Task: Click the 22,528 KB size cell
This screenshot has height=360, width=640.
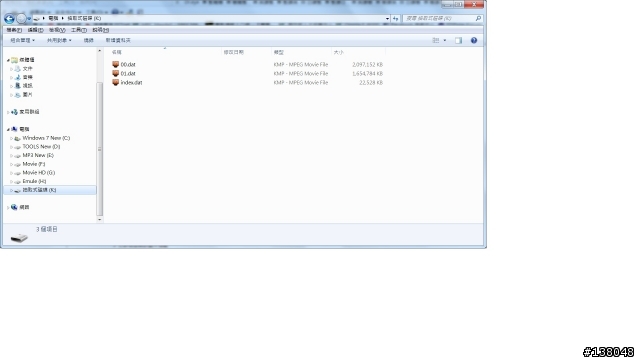Action: click(x=371, y=82)
